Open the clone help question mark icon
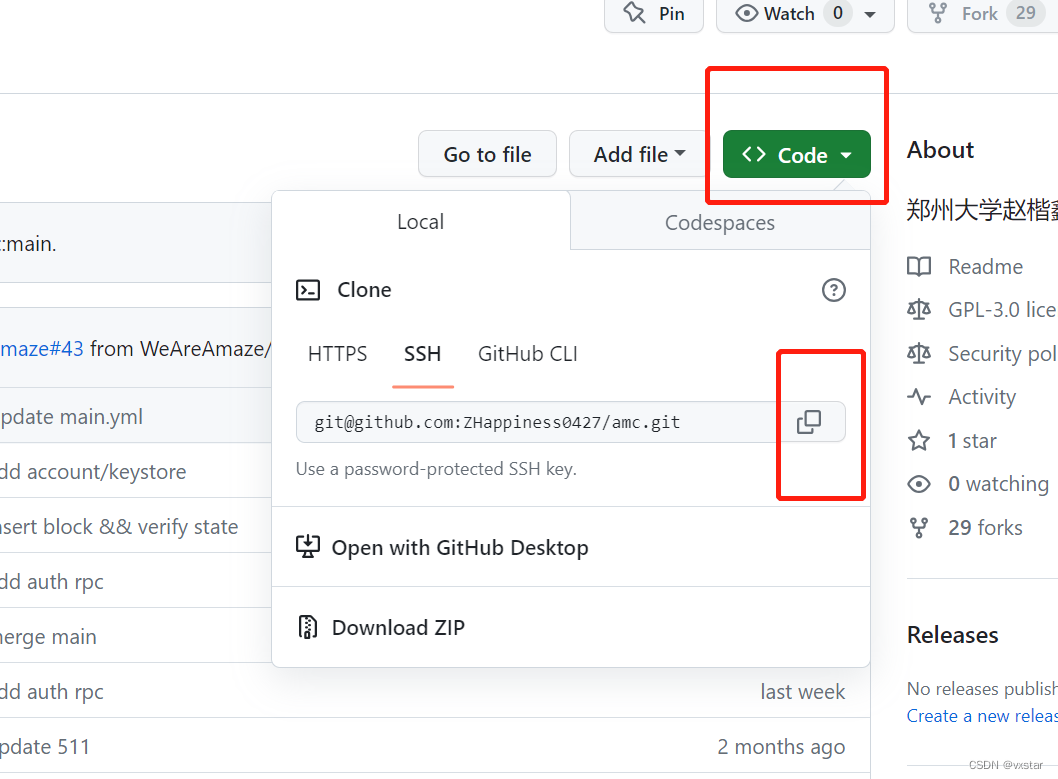1058x779 pixels. [833, 290]
